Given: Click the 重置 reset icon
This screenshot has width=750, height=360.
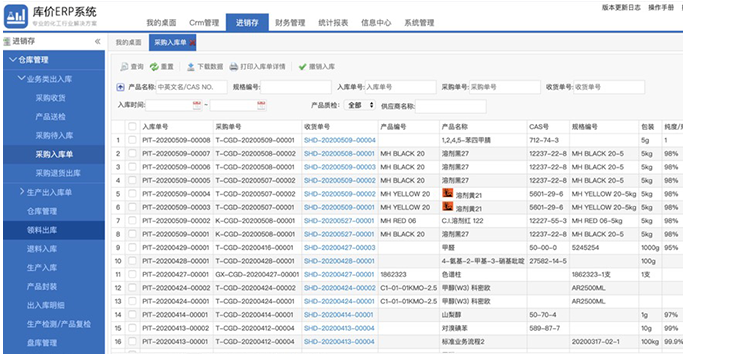Looking at the screenshot, I should [x=154, y=67].
